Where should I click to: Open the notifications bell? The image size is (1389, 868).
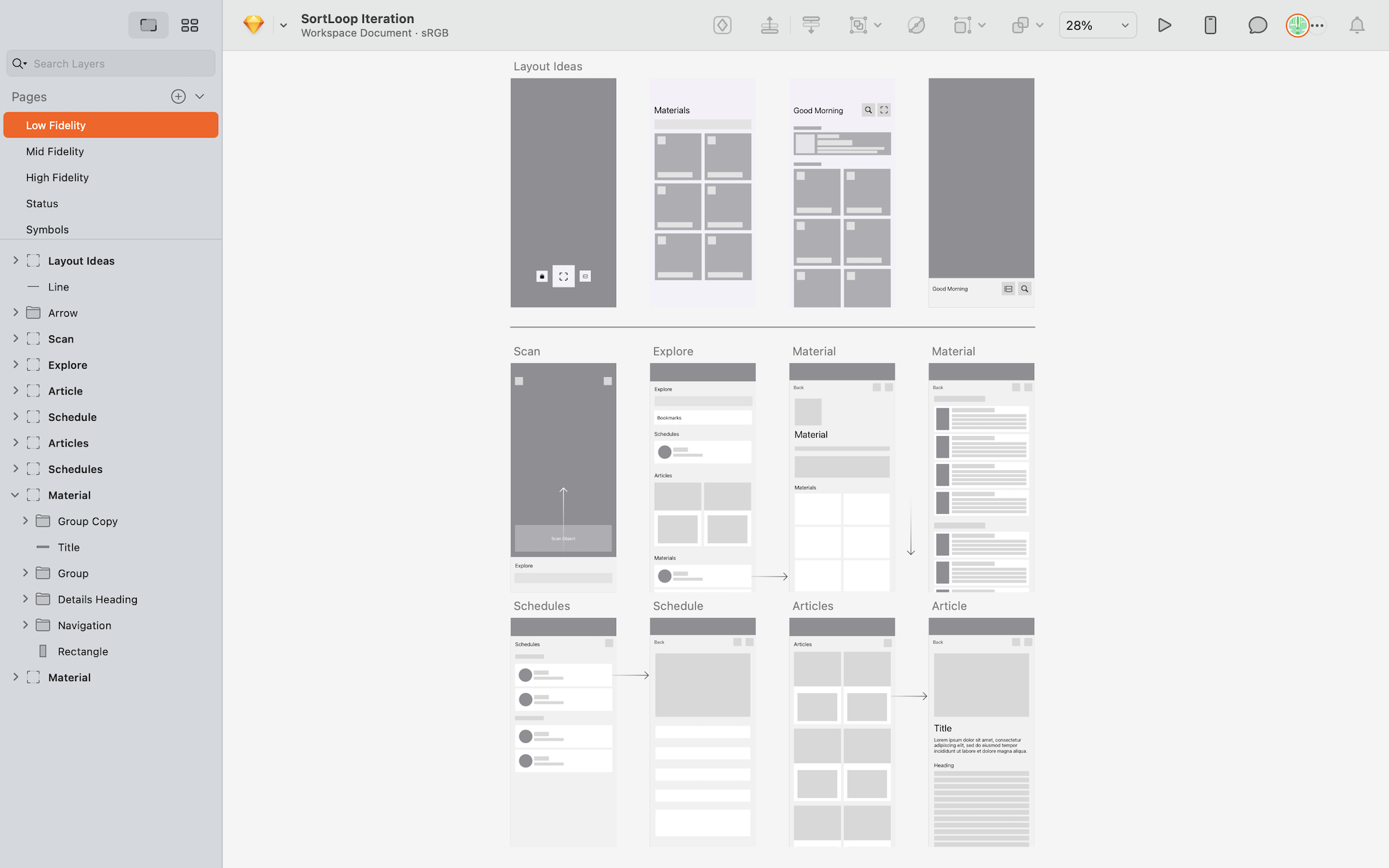coord(1356,26)
